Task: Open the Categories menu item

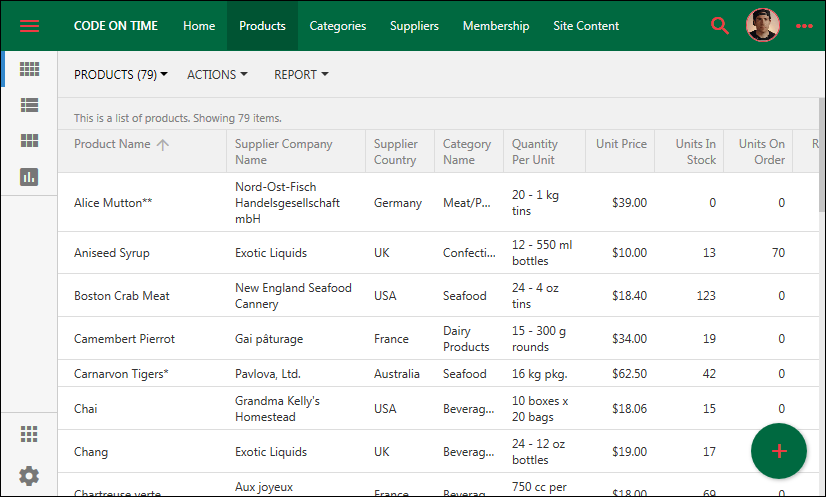Action: pos(338,26)
